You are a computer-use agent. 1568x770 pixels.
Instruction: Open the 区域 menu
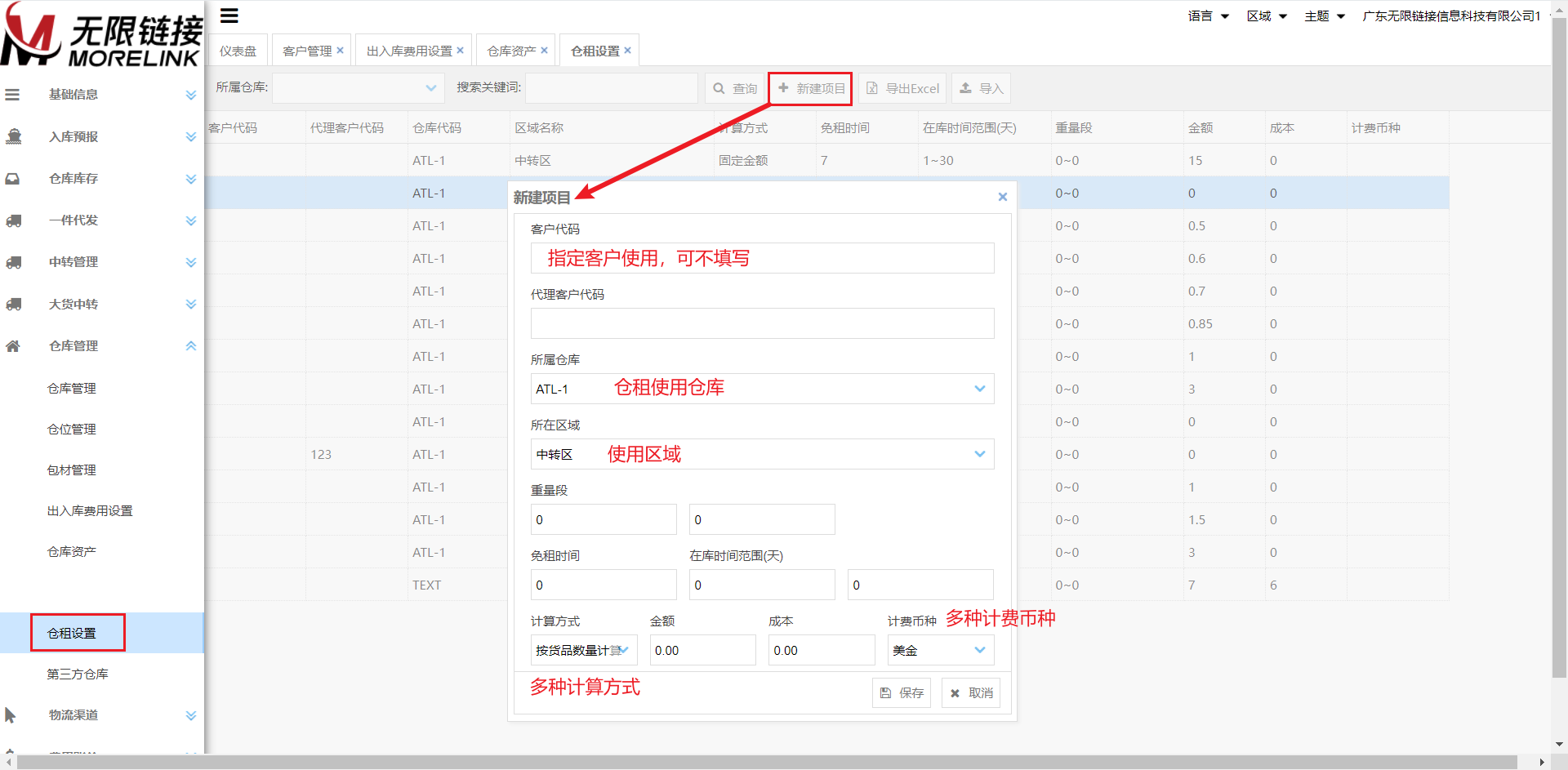click(x=1267, y=16)
